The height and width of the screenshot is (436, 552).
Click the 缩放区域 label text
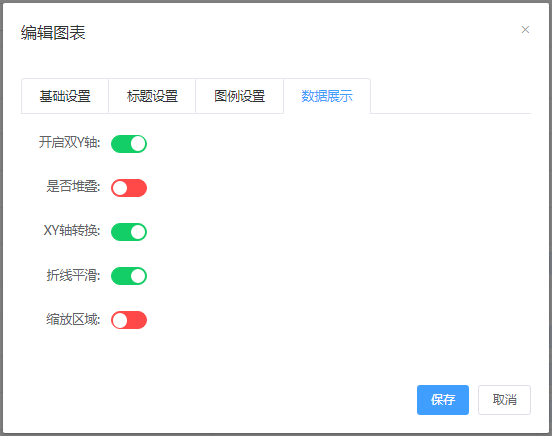click(73, 319)
